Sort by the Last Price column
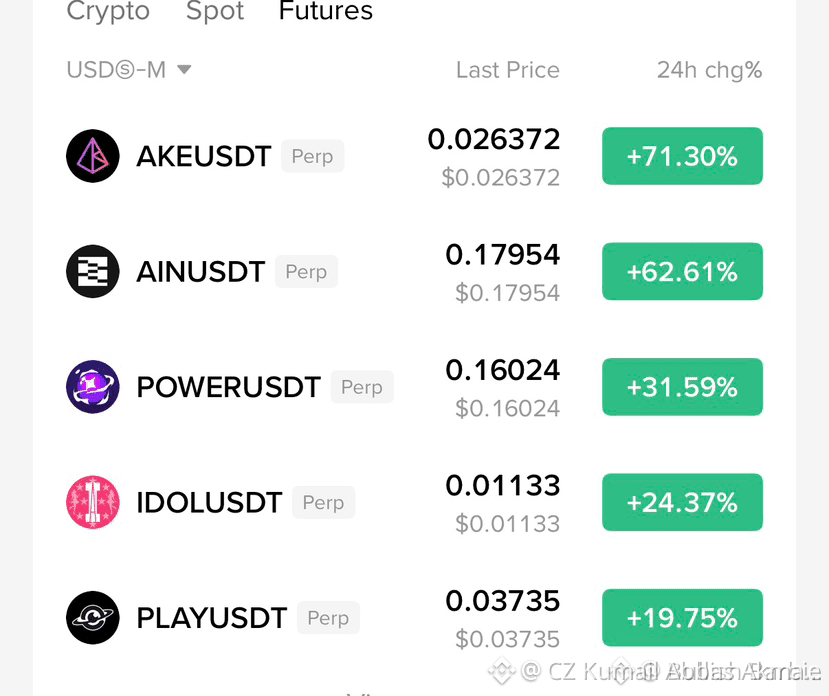 (x=508, y=70)
